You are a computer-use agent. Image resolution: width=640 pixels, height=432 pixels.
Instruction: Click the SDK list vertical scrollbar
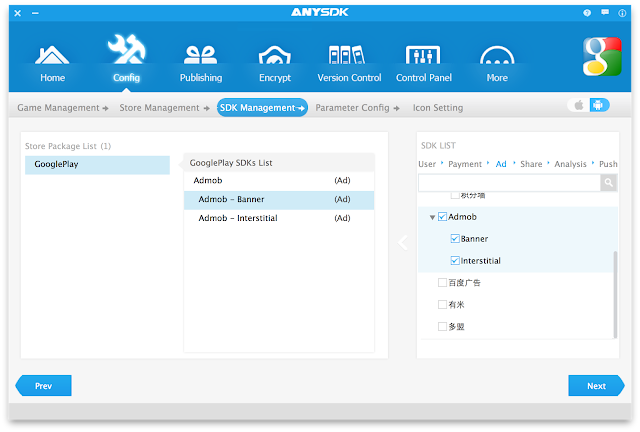(615, 294)
